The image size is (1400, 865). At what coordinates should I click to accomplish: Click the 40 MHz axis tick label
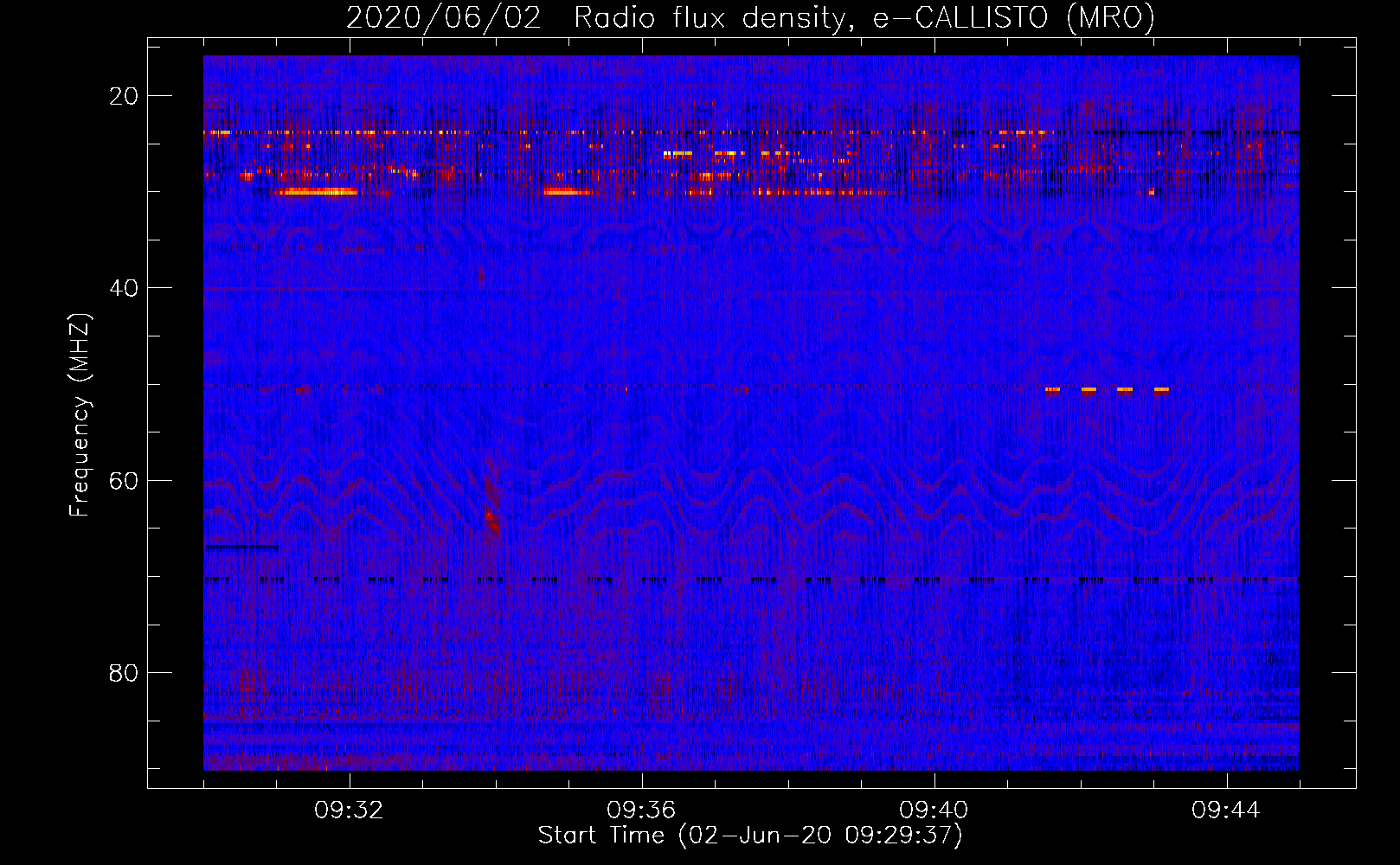pyautogui.click(x=124, y=288)
